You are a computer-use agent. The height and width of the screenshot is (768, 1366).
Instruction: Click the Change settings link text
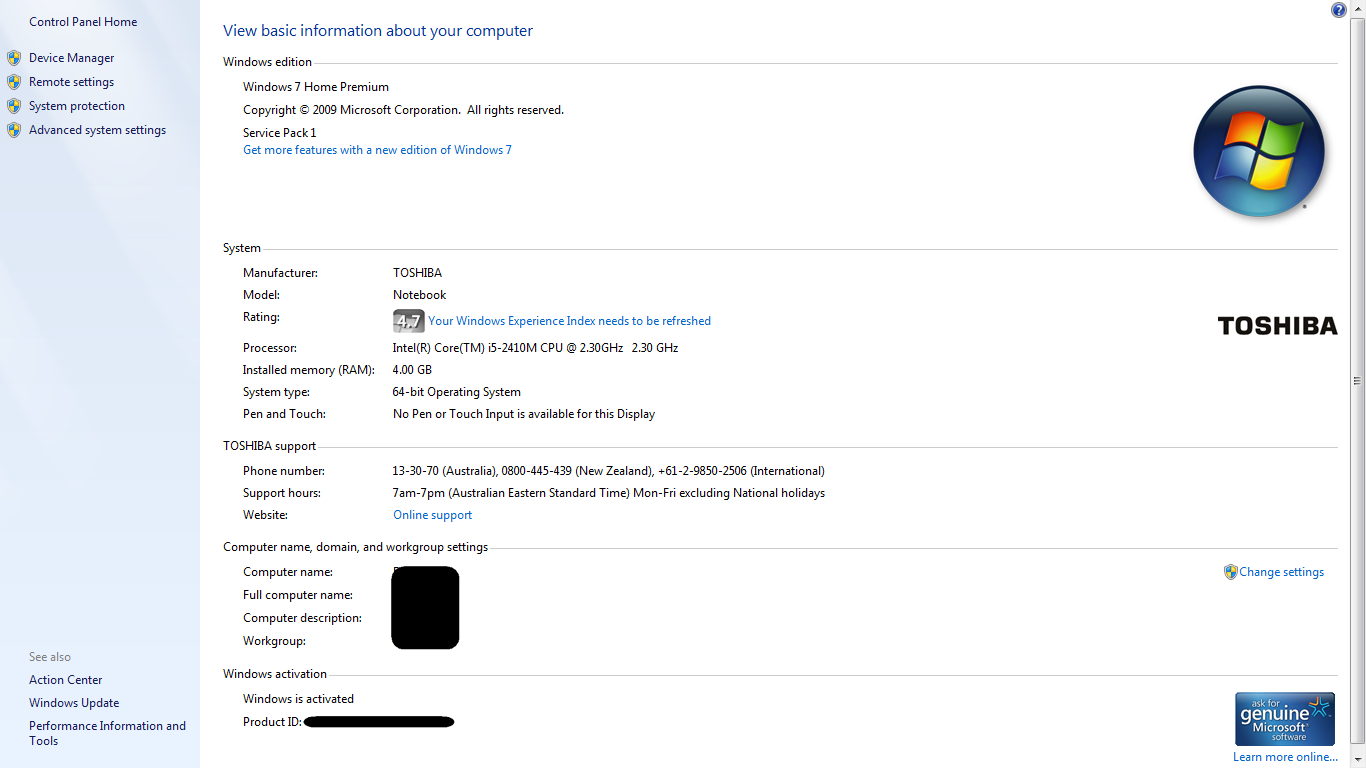[x=1282, y=572]
